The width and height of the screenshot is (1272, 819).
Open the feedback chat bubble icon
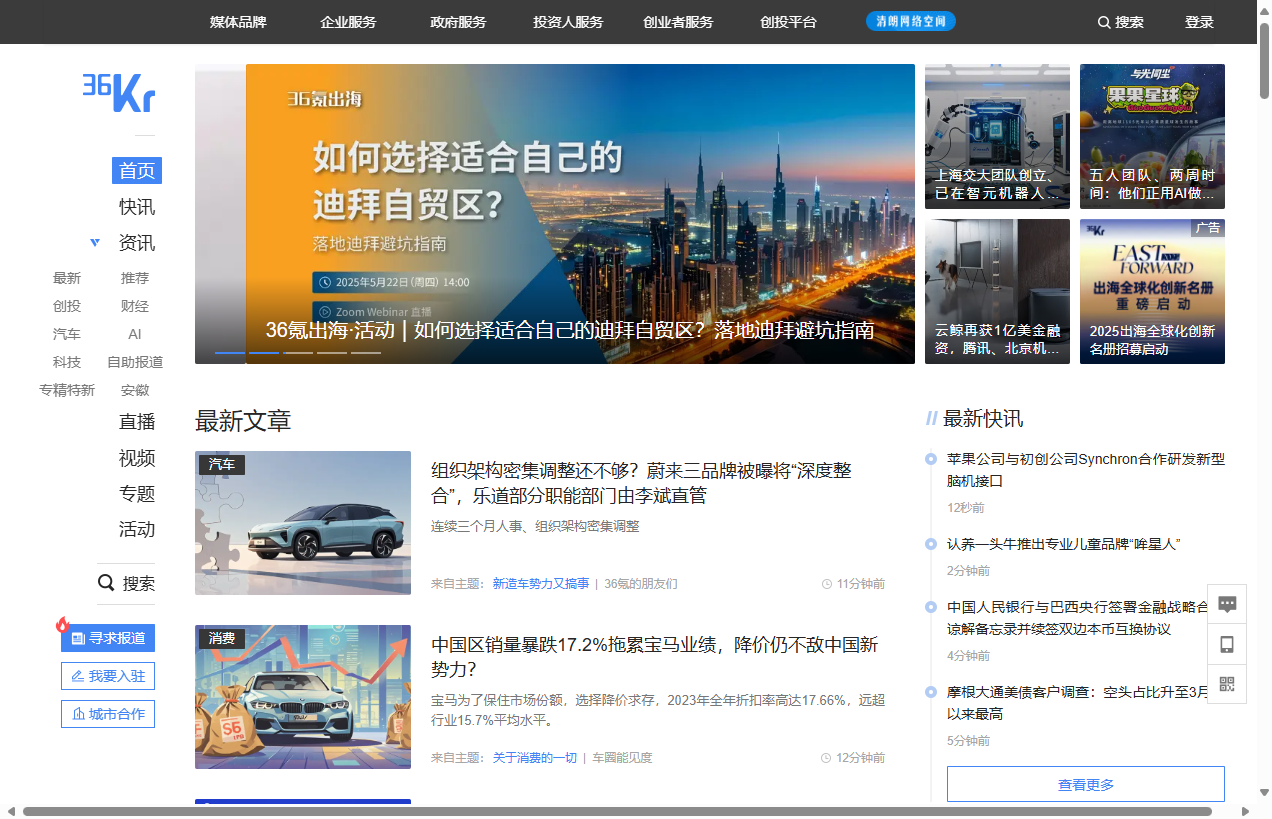1227,604
